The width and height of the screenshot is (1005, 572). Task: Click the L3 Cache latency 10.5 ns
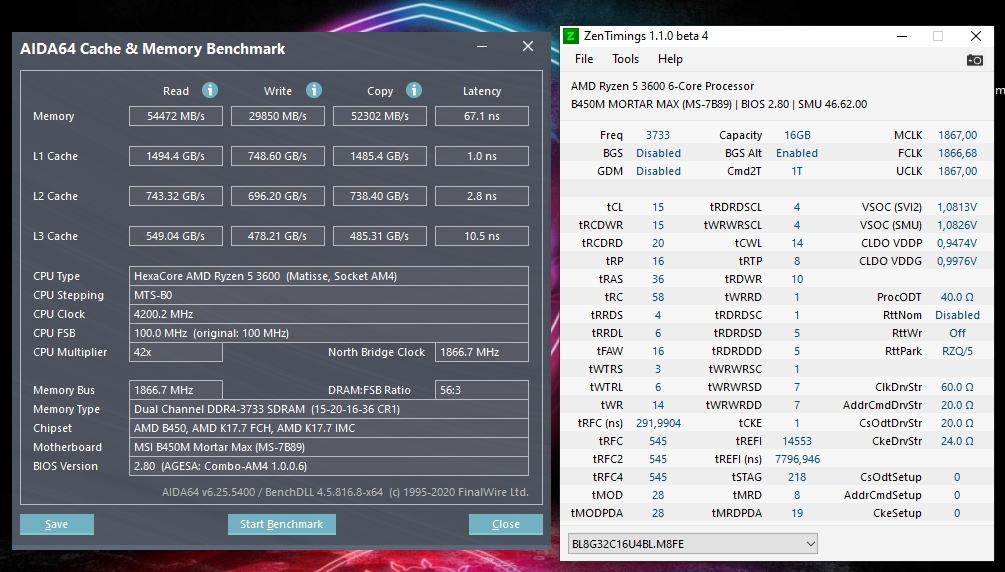click(482, 236)
